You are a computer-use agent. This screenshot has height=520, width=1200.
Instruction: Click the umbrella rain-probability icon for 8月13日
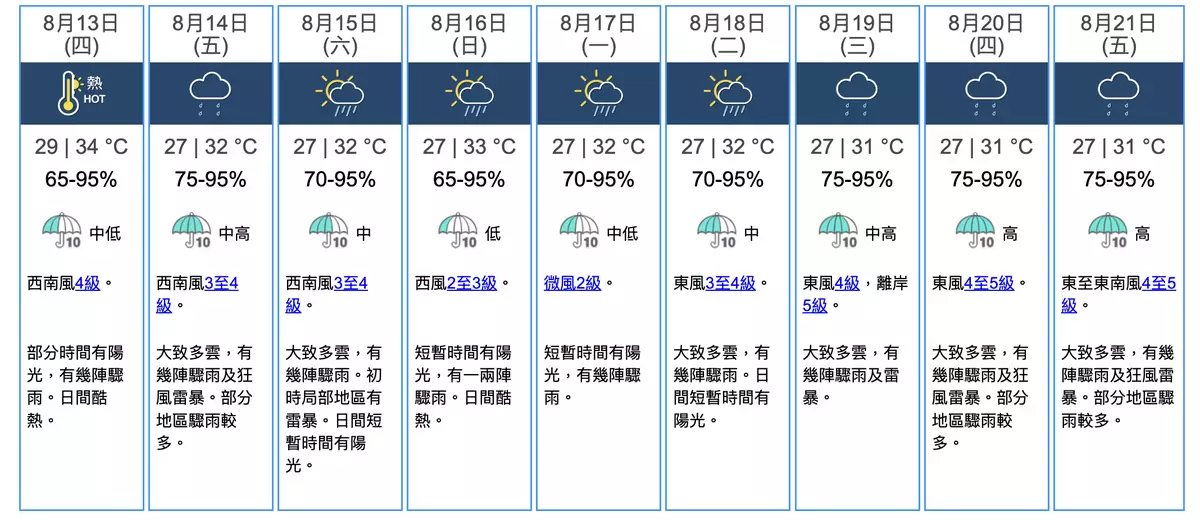click(x=62, y=231)
